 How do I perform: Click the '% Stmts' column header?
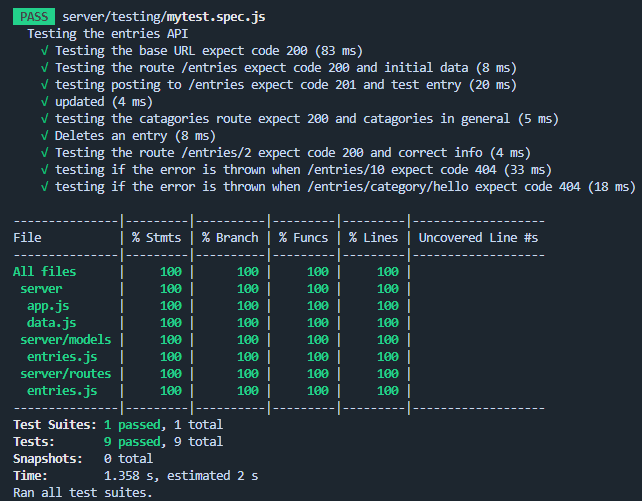tap(156, 238)
